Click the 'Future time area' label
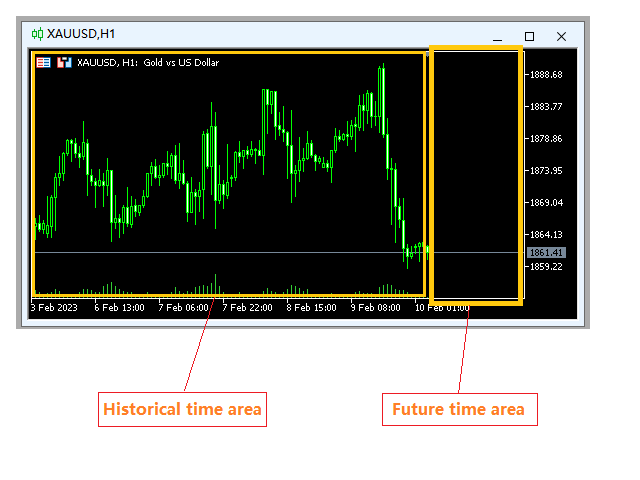The image size is (640, 480). coord(460,409)
